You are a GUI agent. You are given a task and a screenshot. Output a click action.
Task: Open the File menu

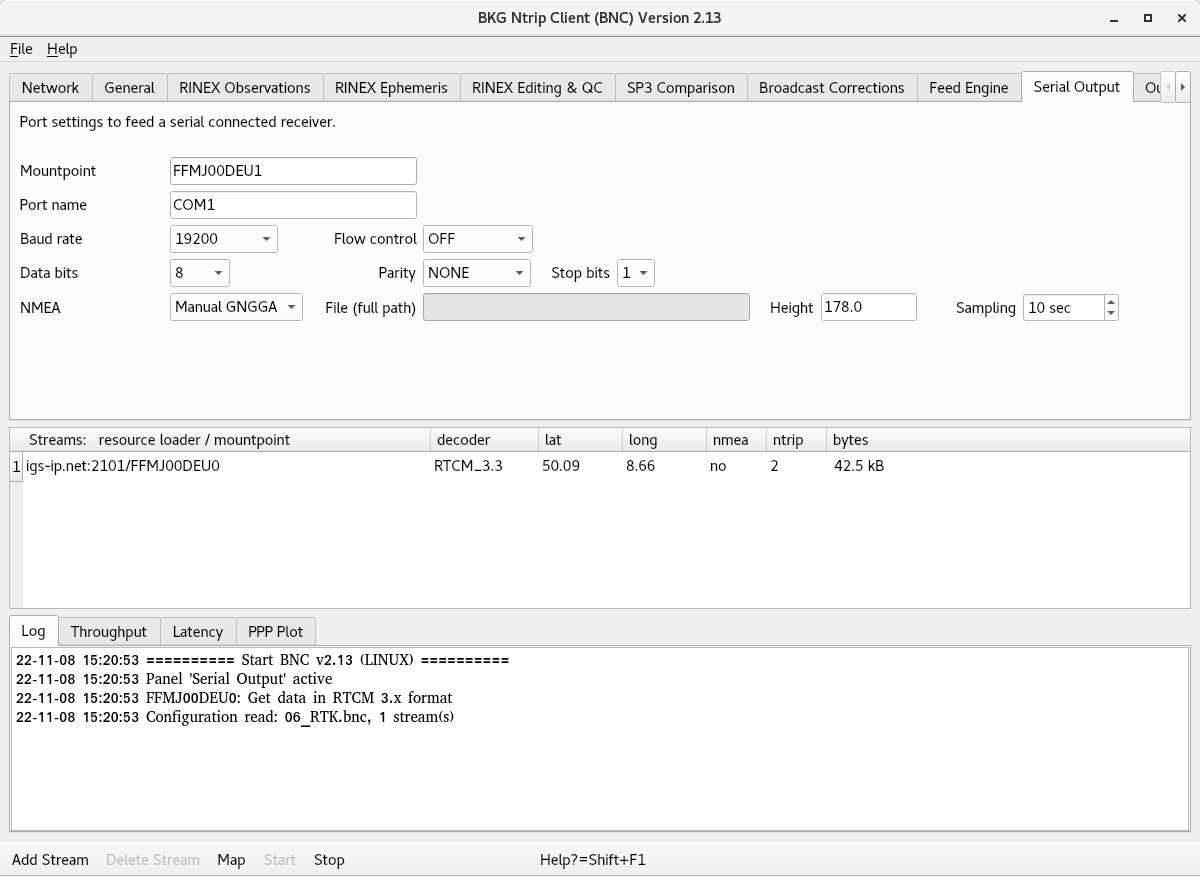coord(21,49)
